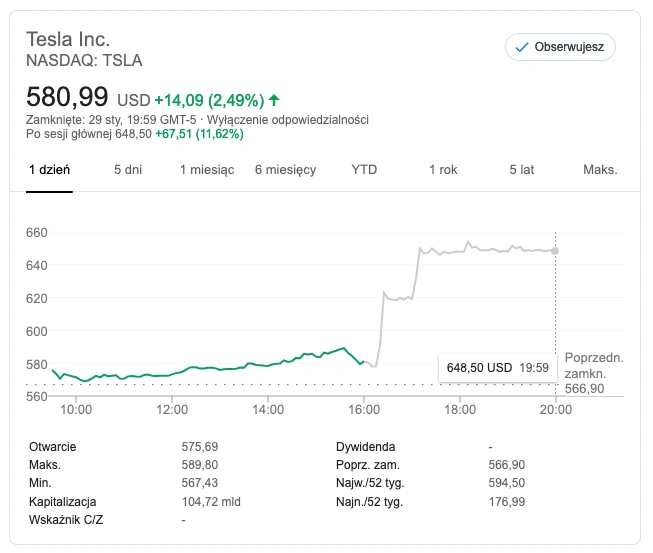Click the 16:00 time axis label
The height and width of the screenshot is (553, 653).
364,410
